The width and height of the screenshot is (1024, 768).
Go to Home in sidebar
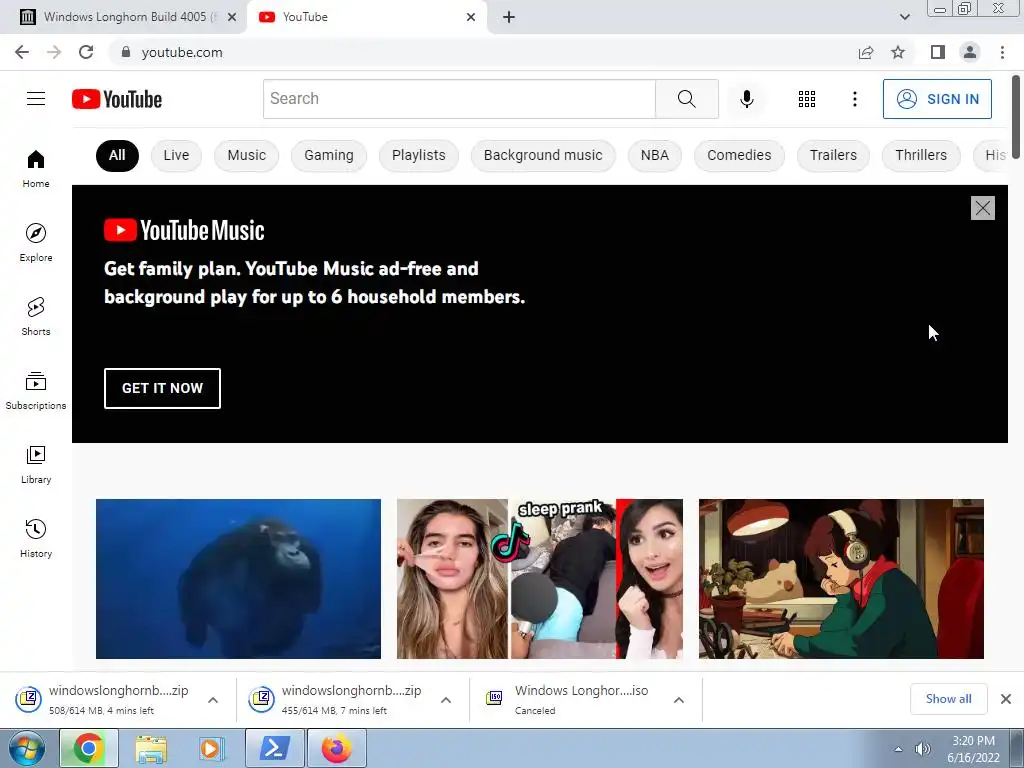click(36, 168)
